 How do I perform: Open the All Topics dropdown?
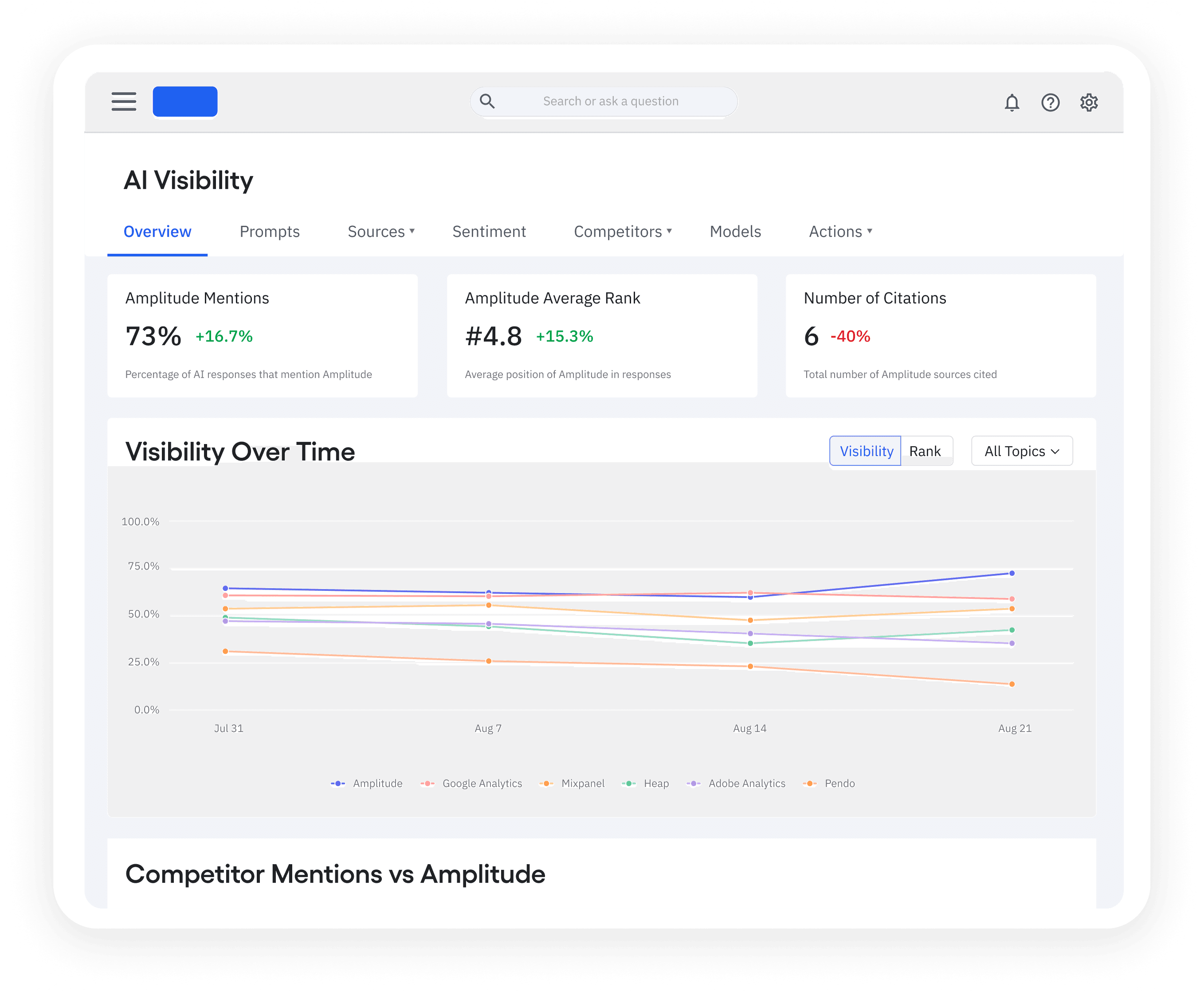pos(1021,450)
